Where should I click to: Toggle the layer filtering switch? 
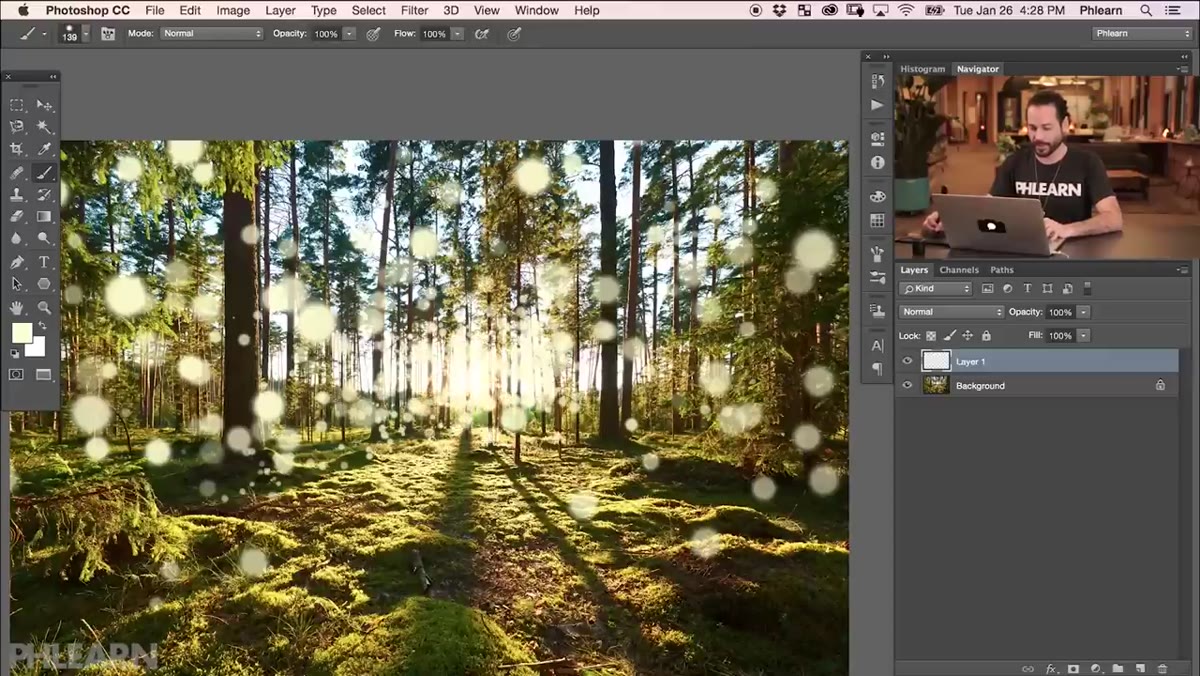click(1087, 288)
